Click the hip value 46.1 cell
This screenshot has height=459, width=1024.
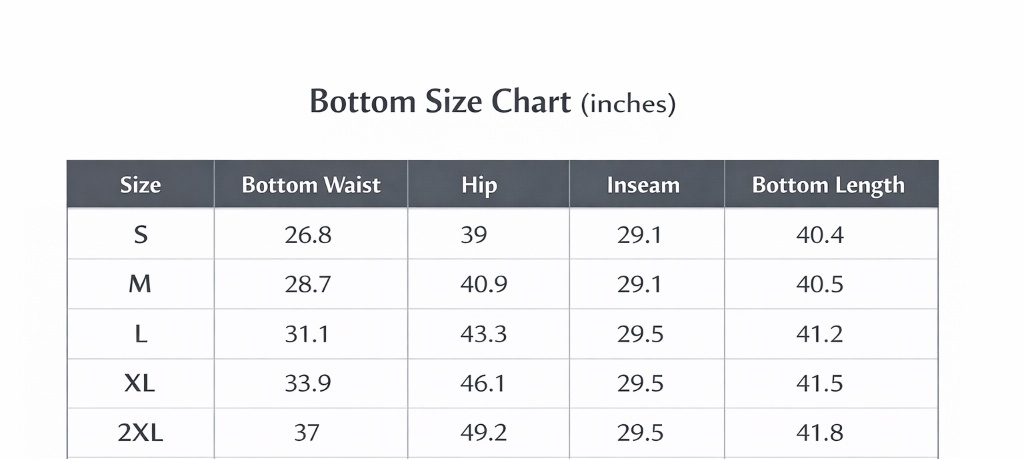click(x=484, y=383)
